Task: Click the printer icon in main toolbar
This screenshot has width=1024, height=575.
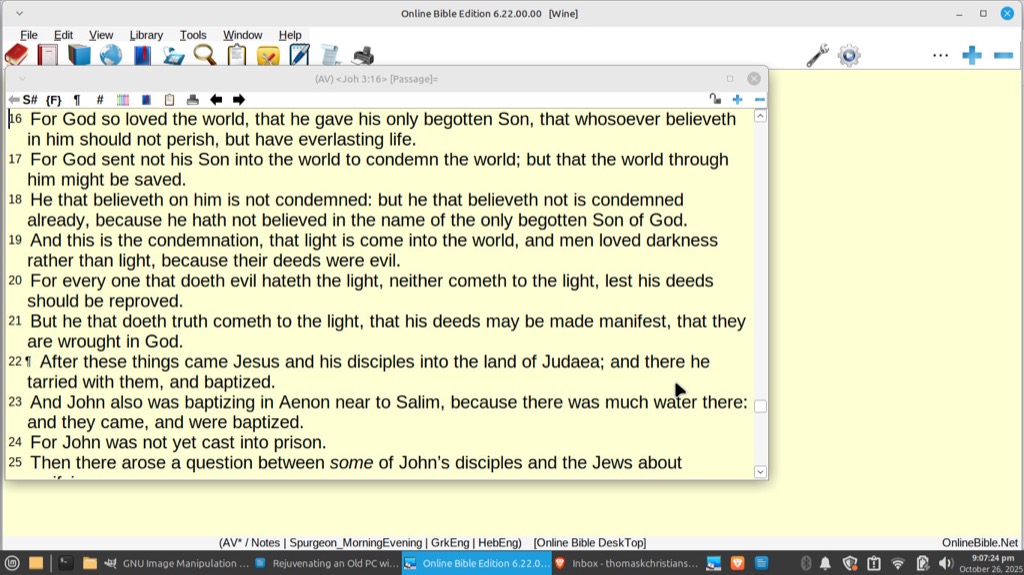Action: (362, 55)
